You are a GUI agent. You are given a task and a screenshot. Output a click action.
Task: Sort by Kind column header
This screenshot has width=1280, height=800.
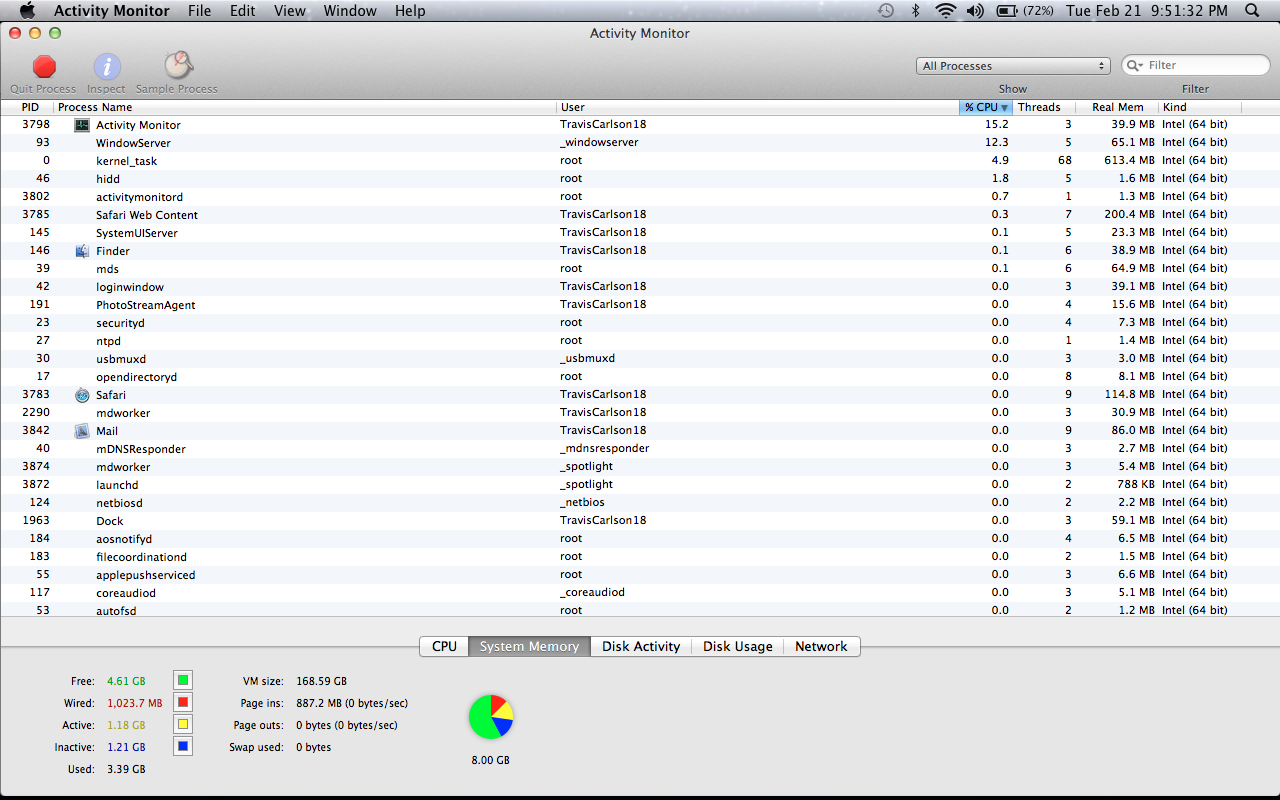tap(1200, 107)
